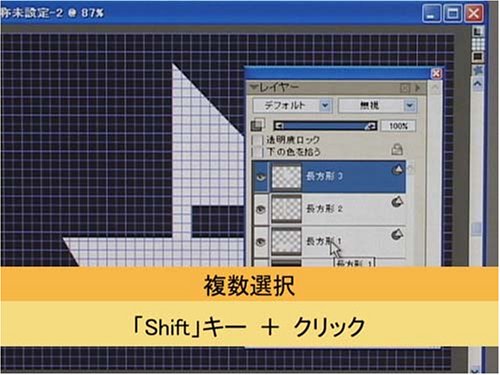Enable the 下の色を拾う checkbox

tap(257, 152)
